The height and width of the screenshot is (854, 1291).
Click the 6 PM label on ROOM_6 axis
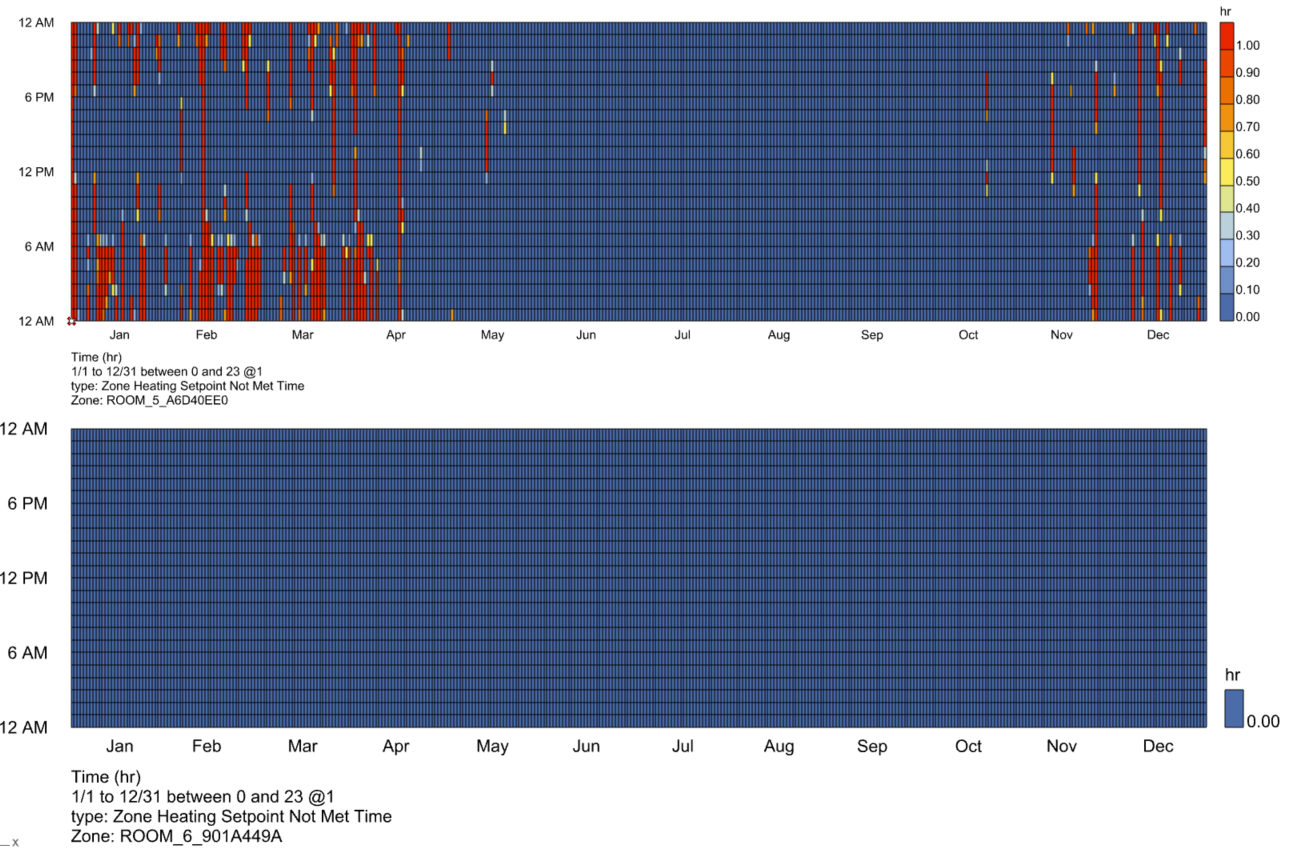pyautogui.click(x=28, y=504)
